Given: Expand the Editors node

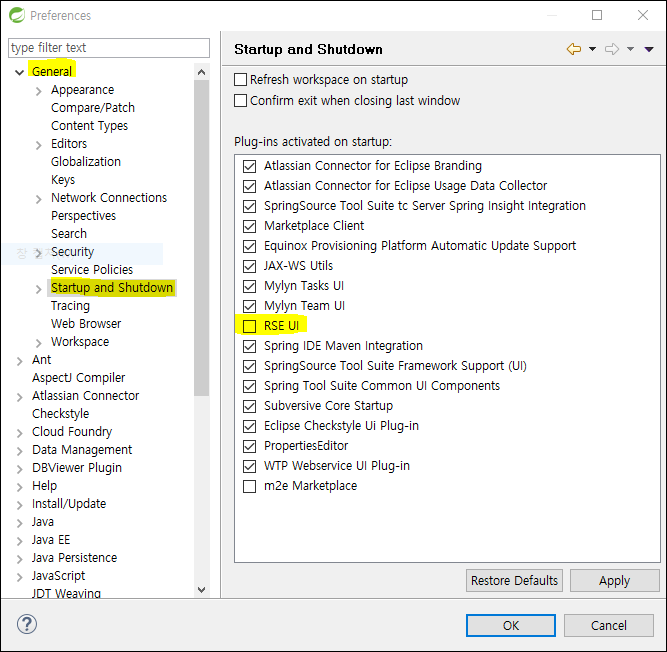Looking at the screenshot, I should [x=39, y=145].
